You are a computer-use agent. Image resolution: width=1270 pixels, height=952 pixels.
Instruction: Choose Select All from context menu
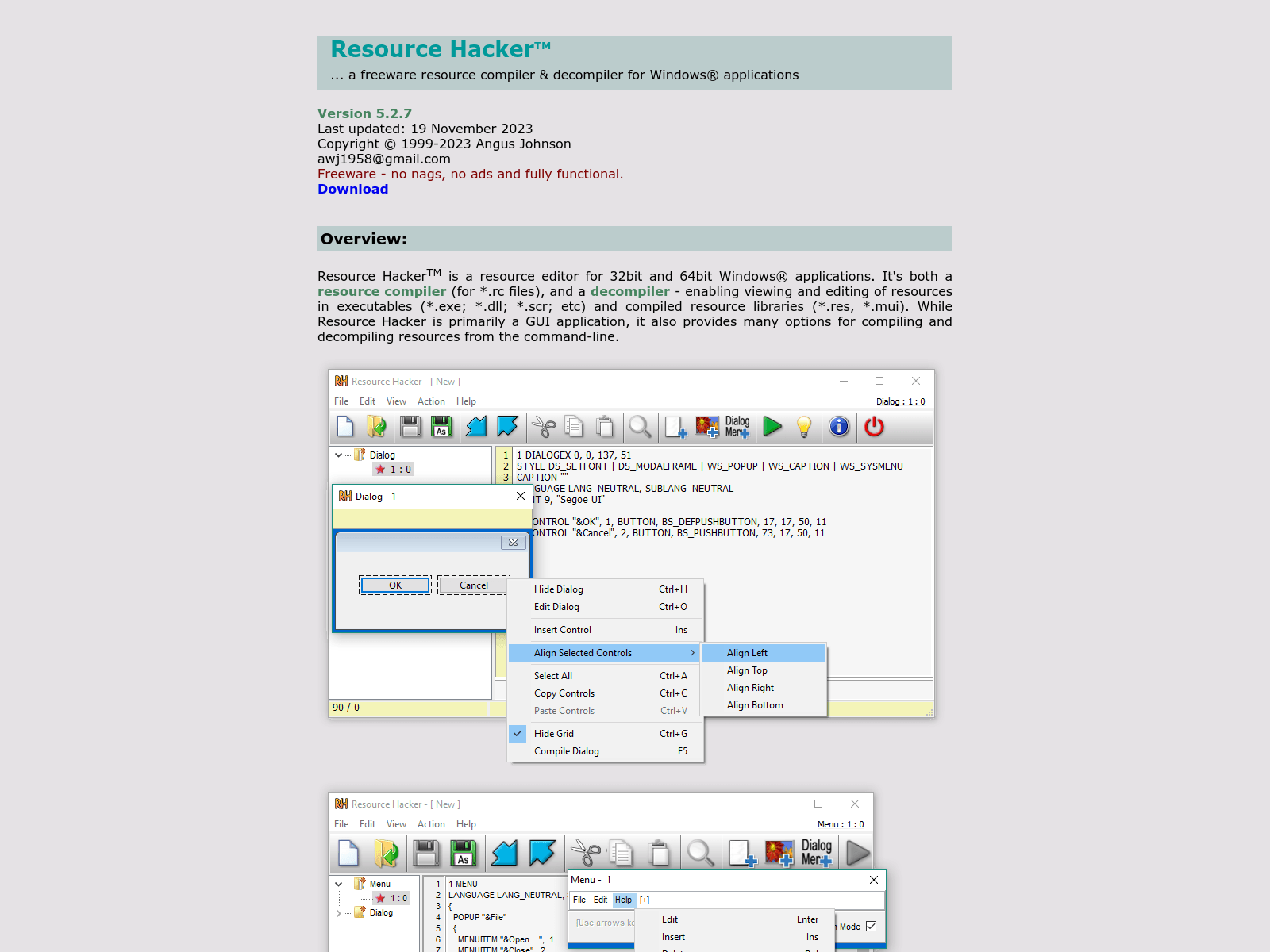tap(606, 676)
